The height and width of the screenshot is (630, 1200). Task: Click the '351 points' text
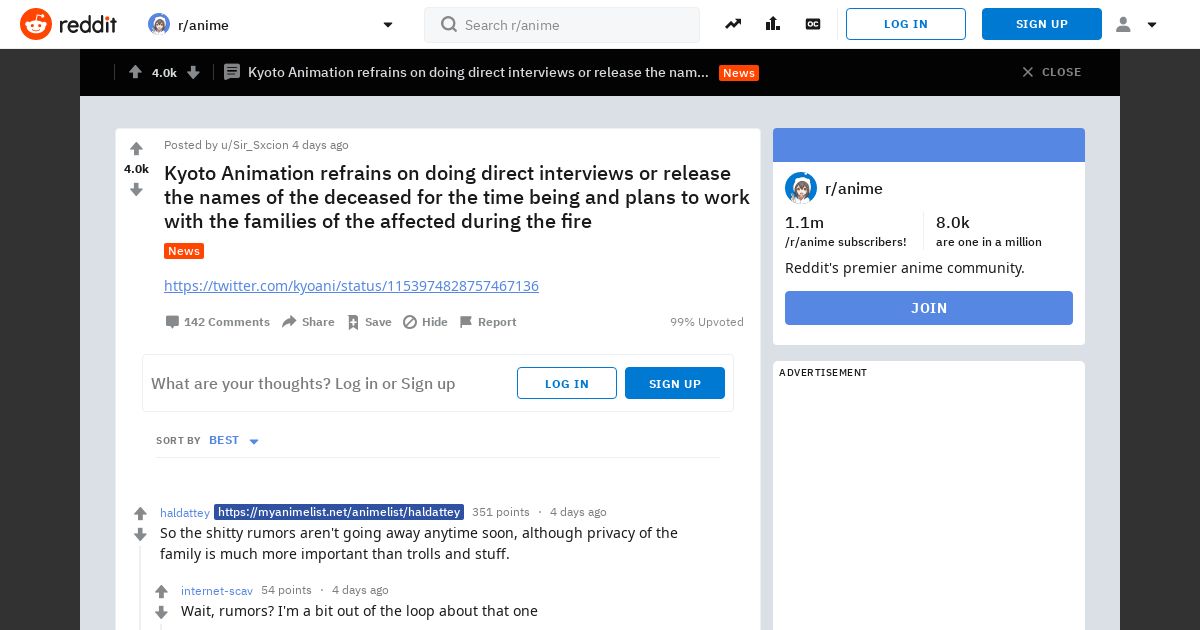[501, 512]
